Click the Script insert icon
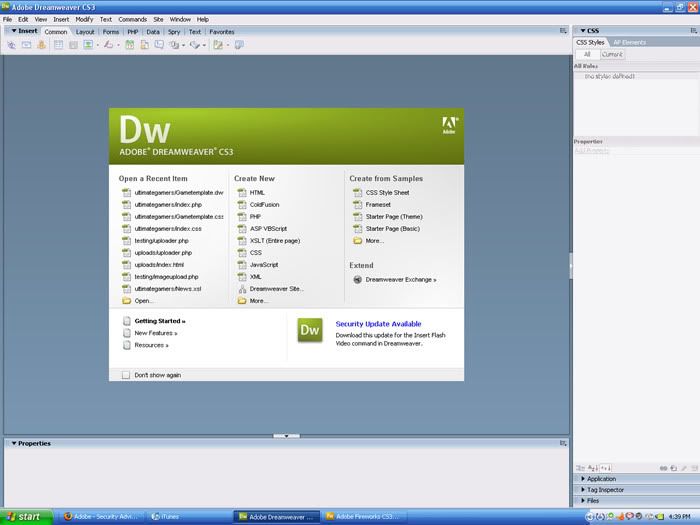Screen dimensions: 700x525 tap(195, 45)
